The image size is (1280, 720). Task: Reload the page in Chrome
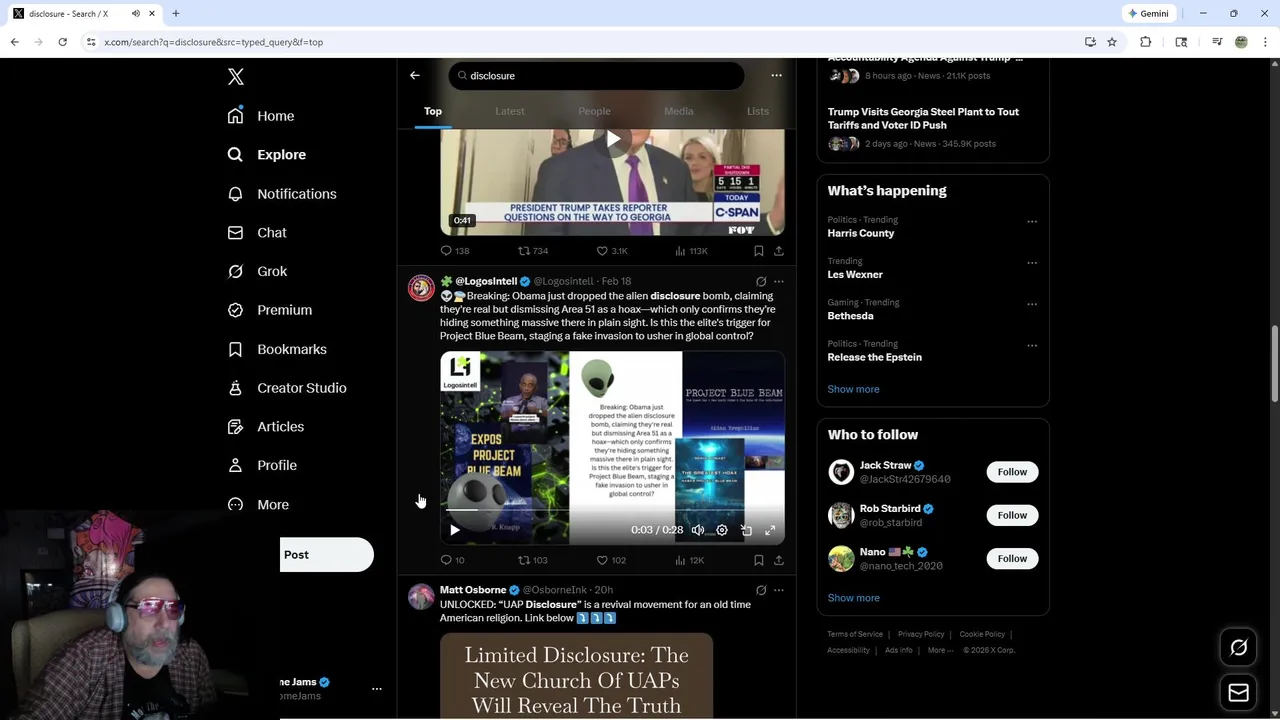[62, 42]
